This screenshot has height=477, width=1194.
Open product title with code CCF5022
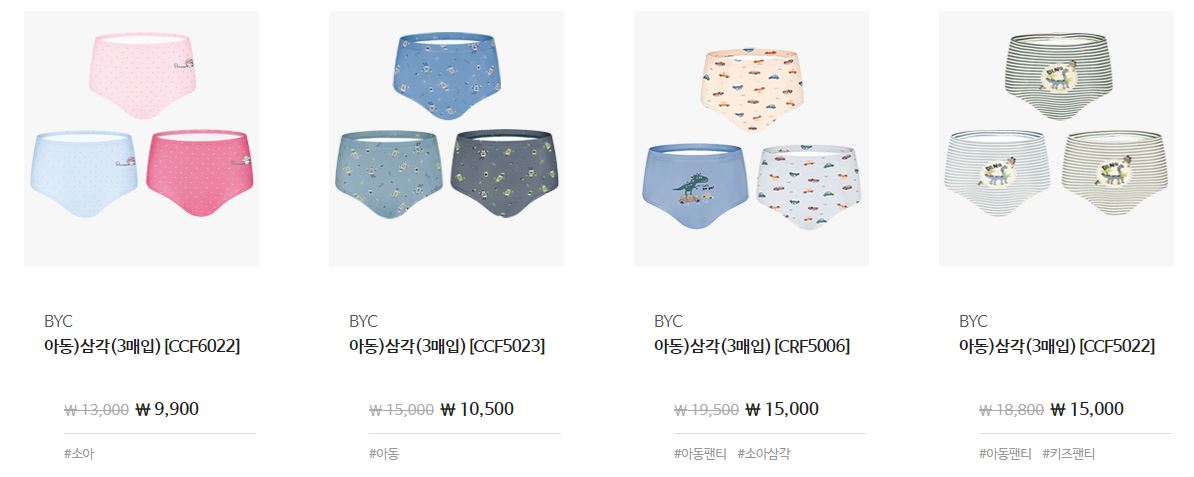pos(1057,347)
